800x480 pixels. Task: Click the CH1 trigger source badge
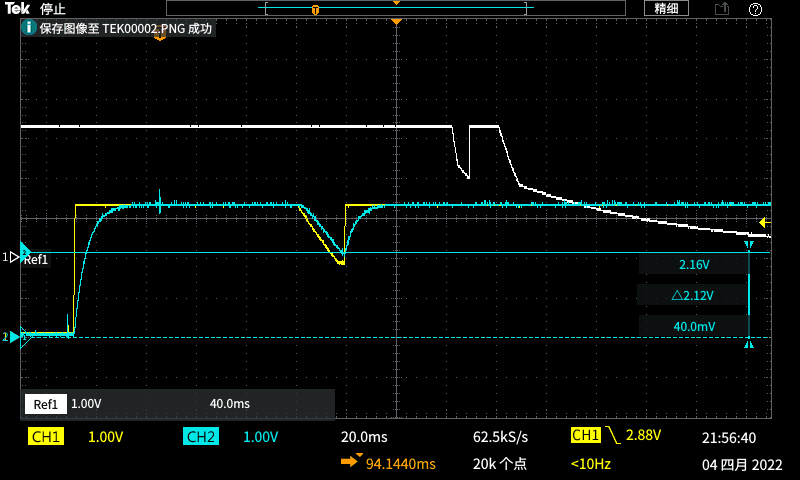[x=586, y=435]
